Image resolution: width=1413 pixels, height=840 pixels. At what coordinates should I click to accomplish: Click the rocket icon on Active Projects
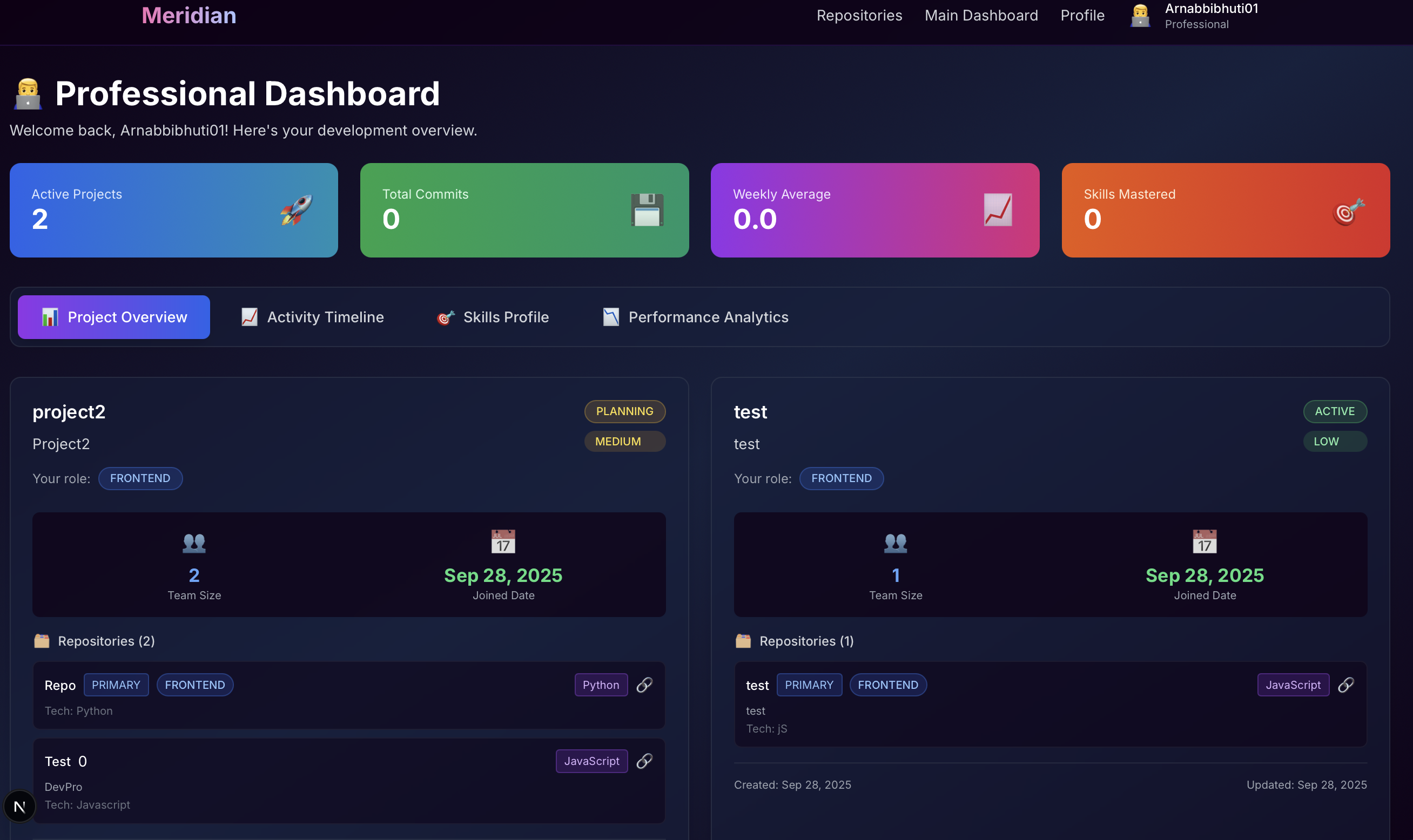click(296, 210)
